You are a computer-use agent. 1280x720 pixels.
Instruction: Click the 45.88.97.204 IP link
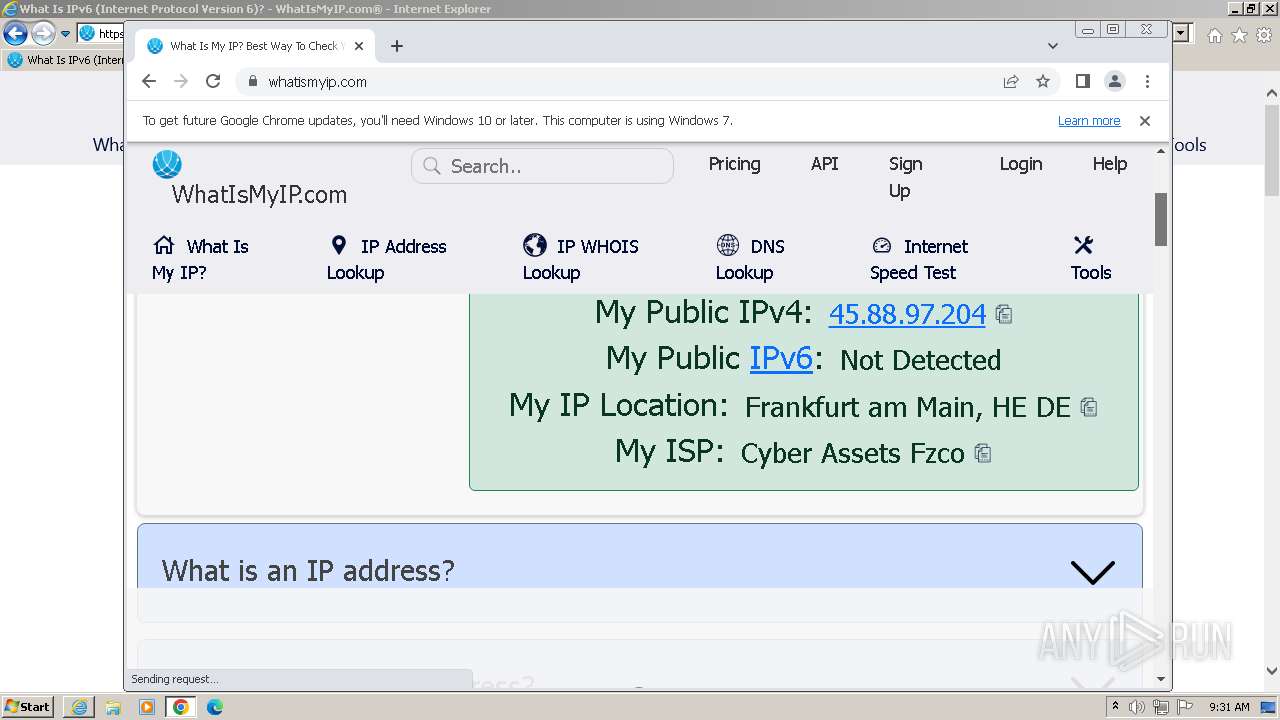[x=907, y=314]
